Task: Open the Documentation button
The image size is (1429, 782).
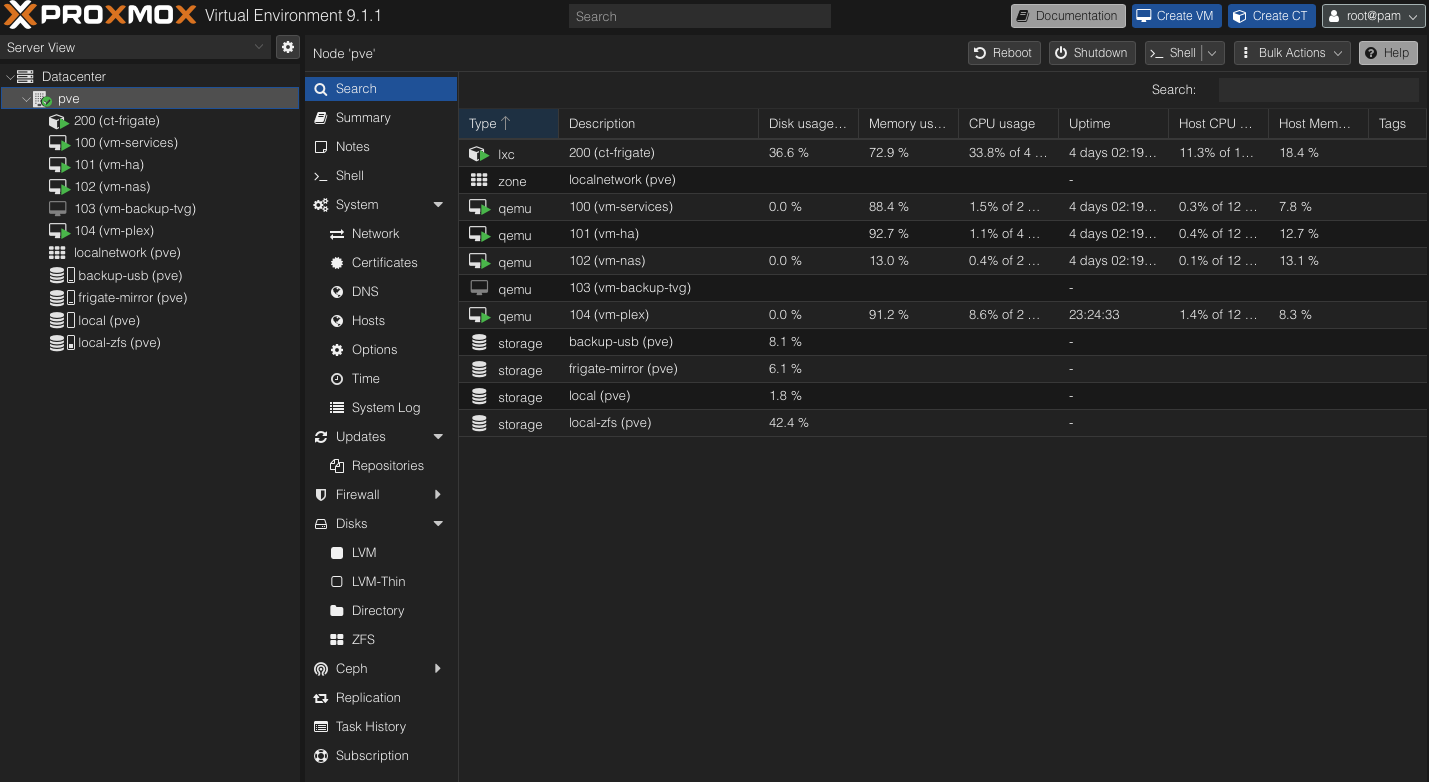Action: [x=1068, y=16]
